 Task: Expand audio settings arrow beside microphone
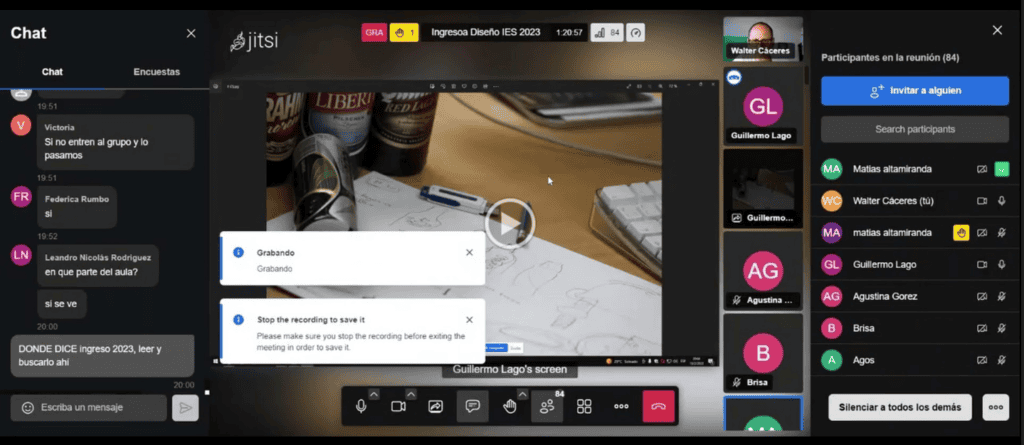coord(374,394)
